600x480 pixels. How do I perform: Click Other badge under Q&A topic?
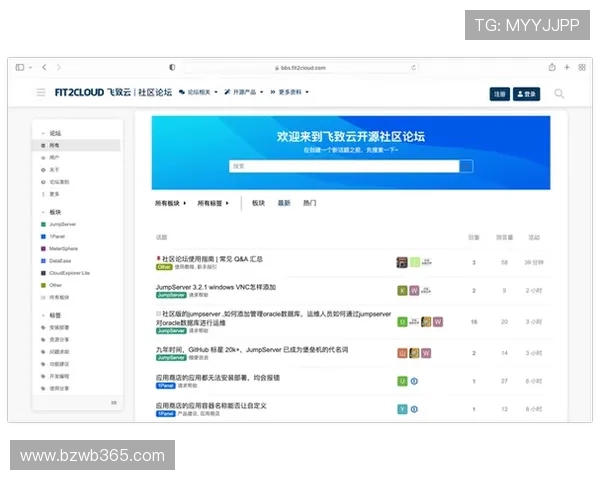(164, 267)
